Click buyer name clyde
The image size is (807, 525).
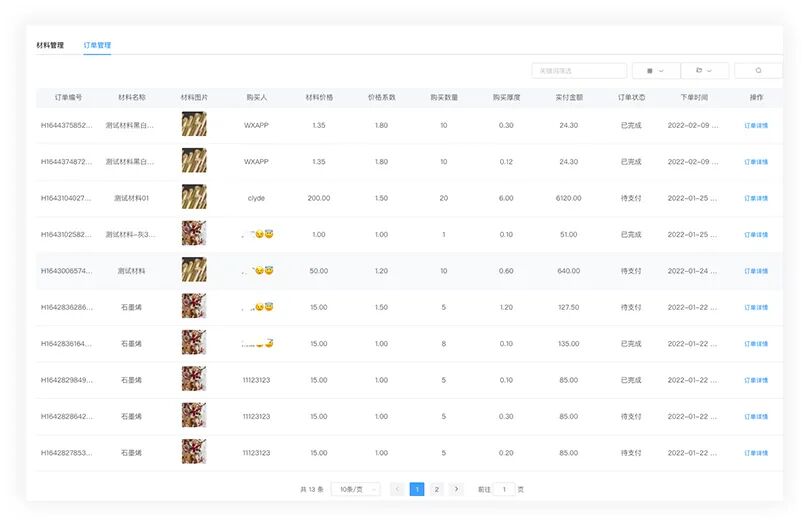point(256,198)
